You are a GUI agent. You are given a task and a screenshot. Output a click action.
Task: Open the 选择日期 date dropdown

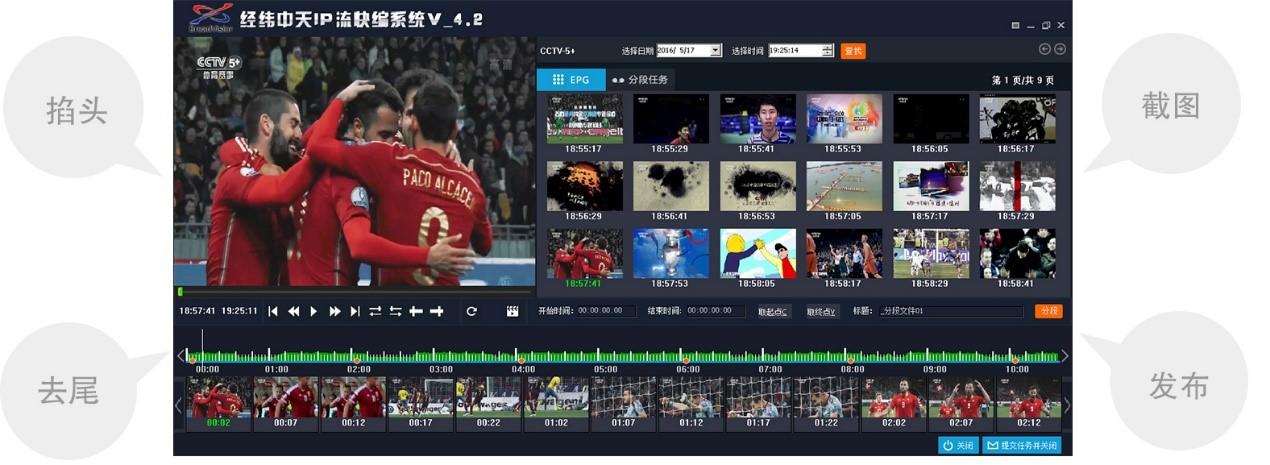(716, 51)
